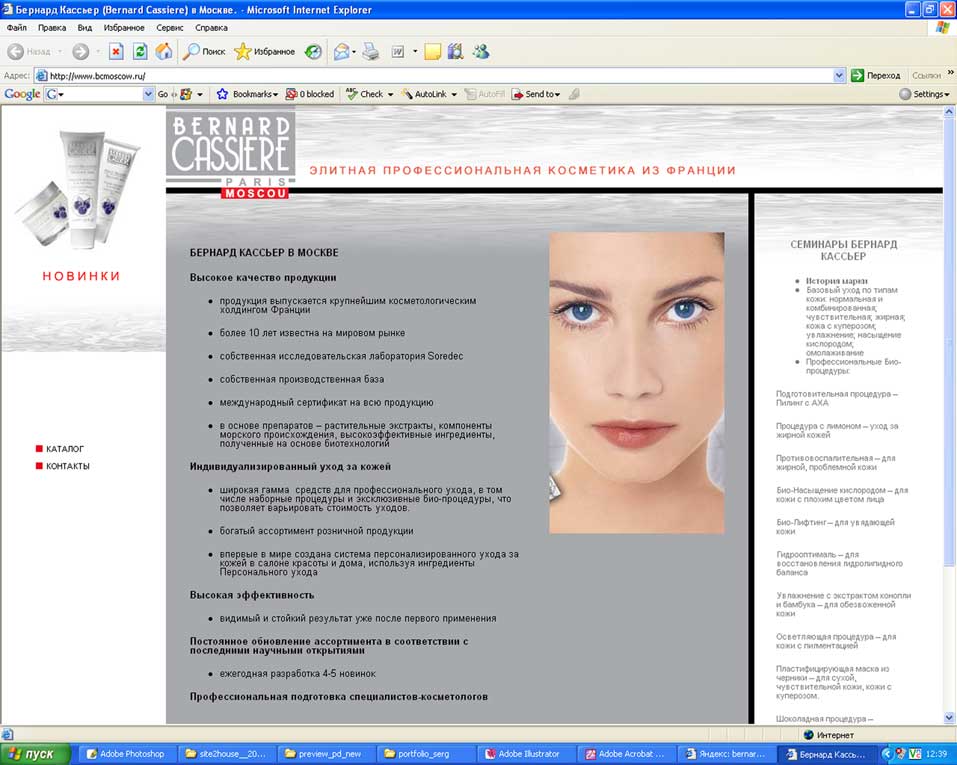Open the Mail toolbar icon
The image size is (957, 765).
tap(342, 51)
